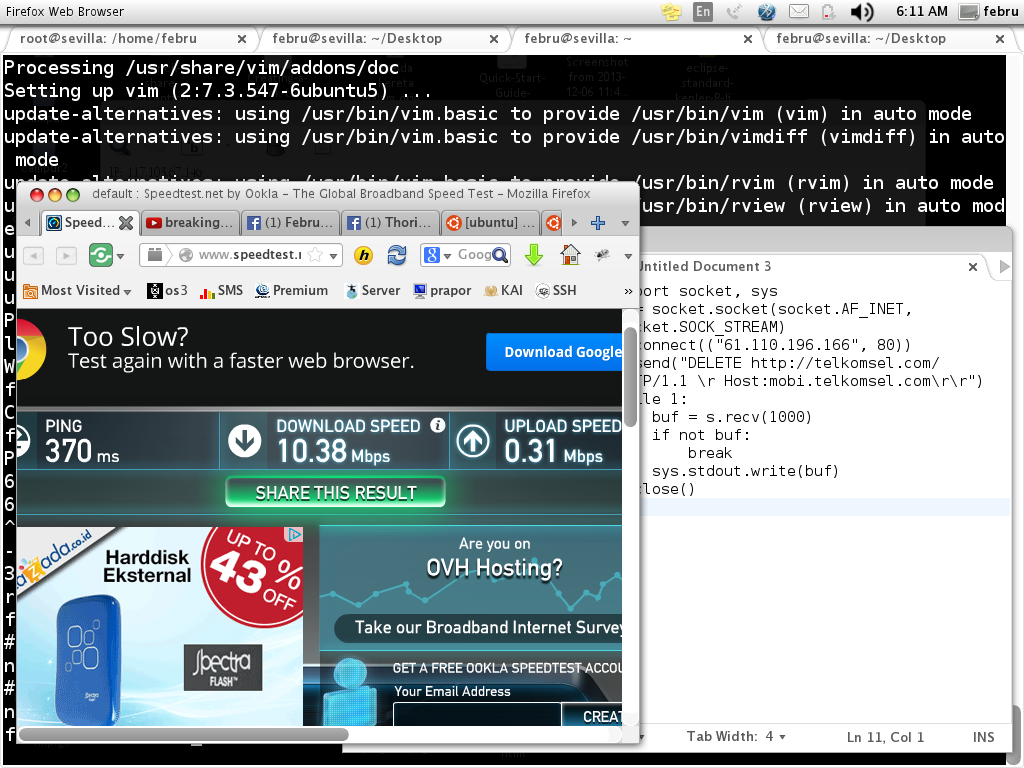Open the mail envelope indicator
This screenshot has height=768, width=1024.
click(x=799, y=12)
